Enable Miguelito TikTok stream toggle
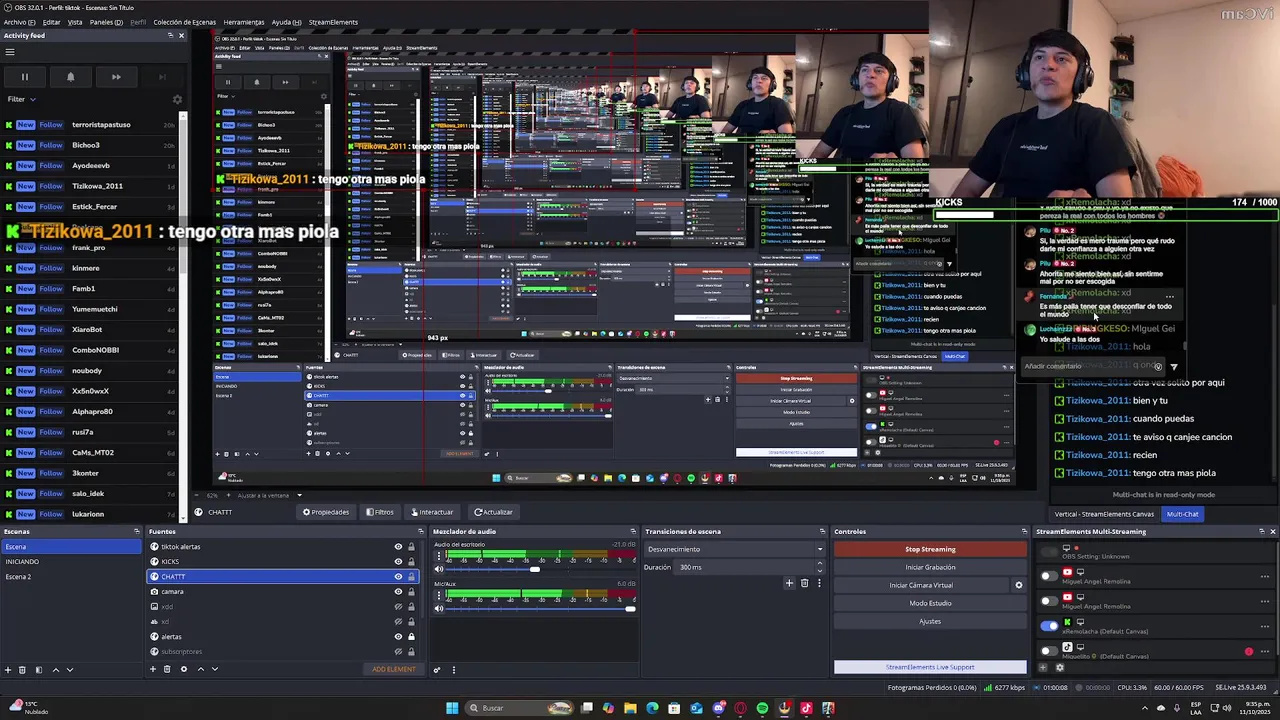This screenshot has height=720, width=1280. pyautogui.click(x=1048, y=650)
